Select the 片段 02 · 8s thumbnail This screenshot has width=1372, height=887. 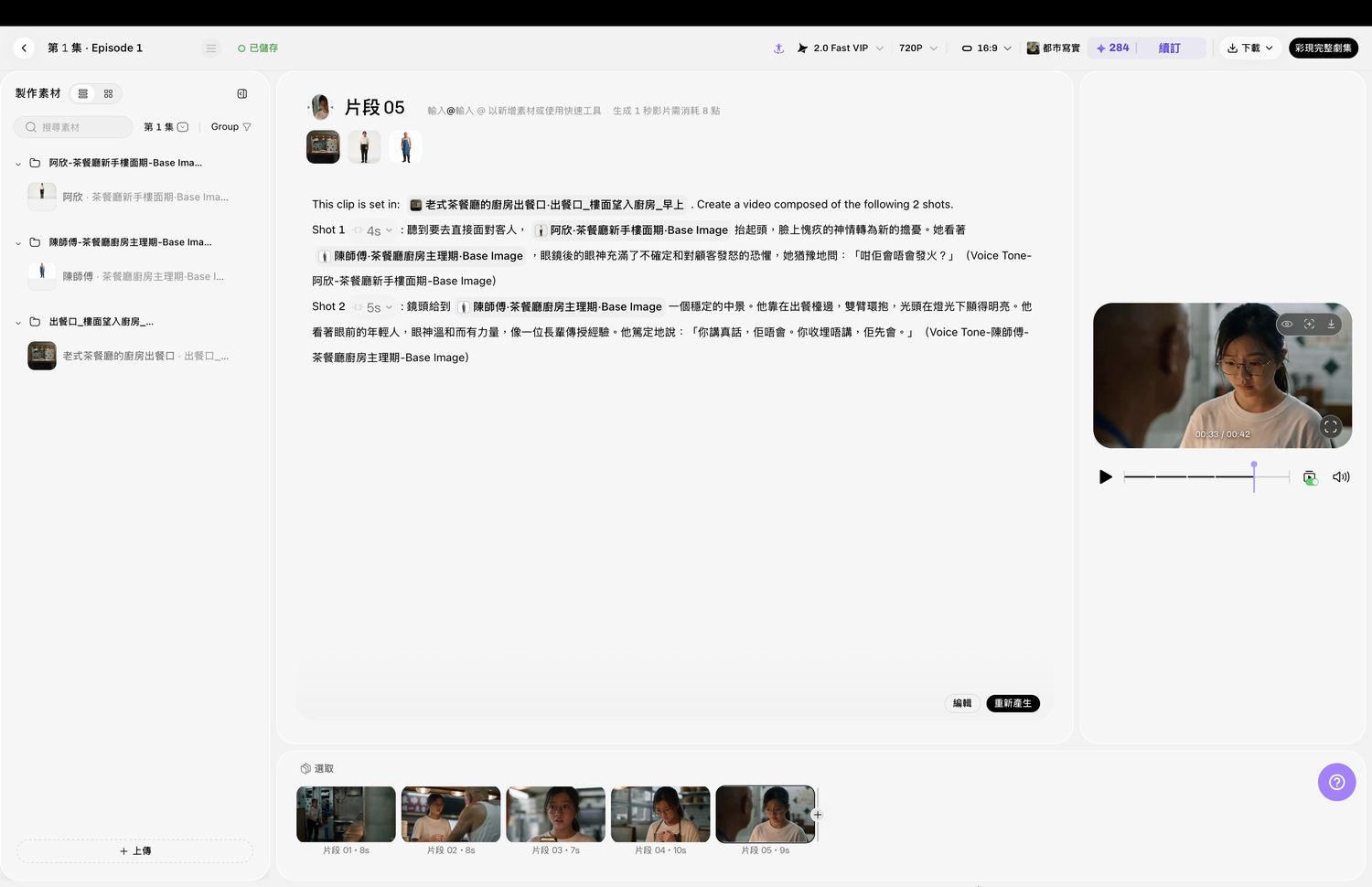[x=451, y=814]
